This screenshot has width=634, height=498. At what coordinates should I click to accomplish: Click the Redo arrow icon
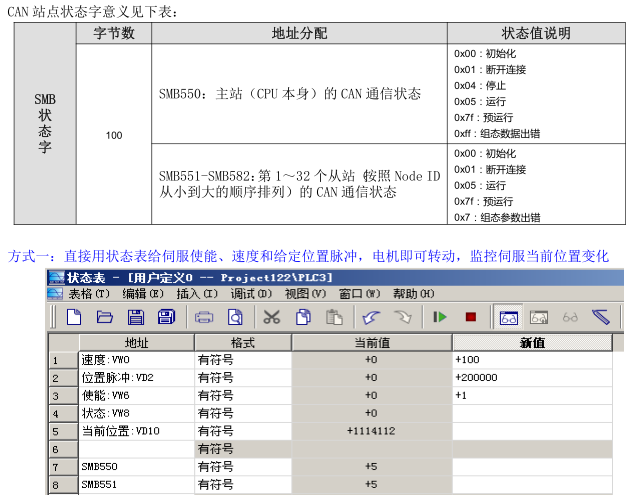coord(402,317)
